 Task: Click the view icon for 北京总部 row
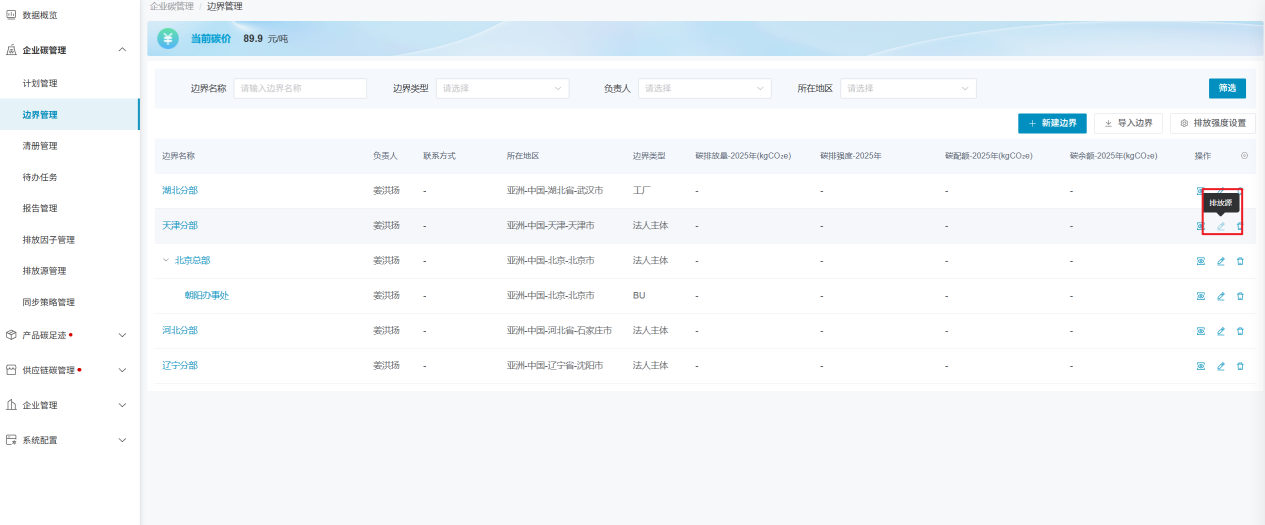coord(1200,261)
